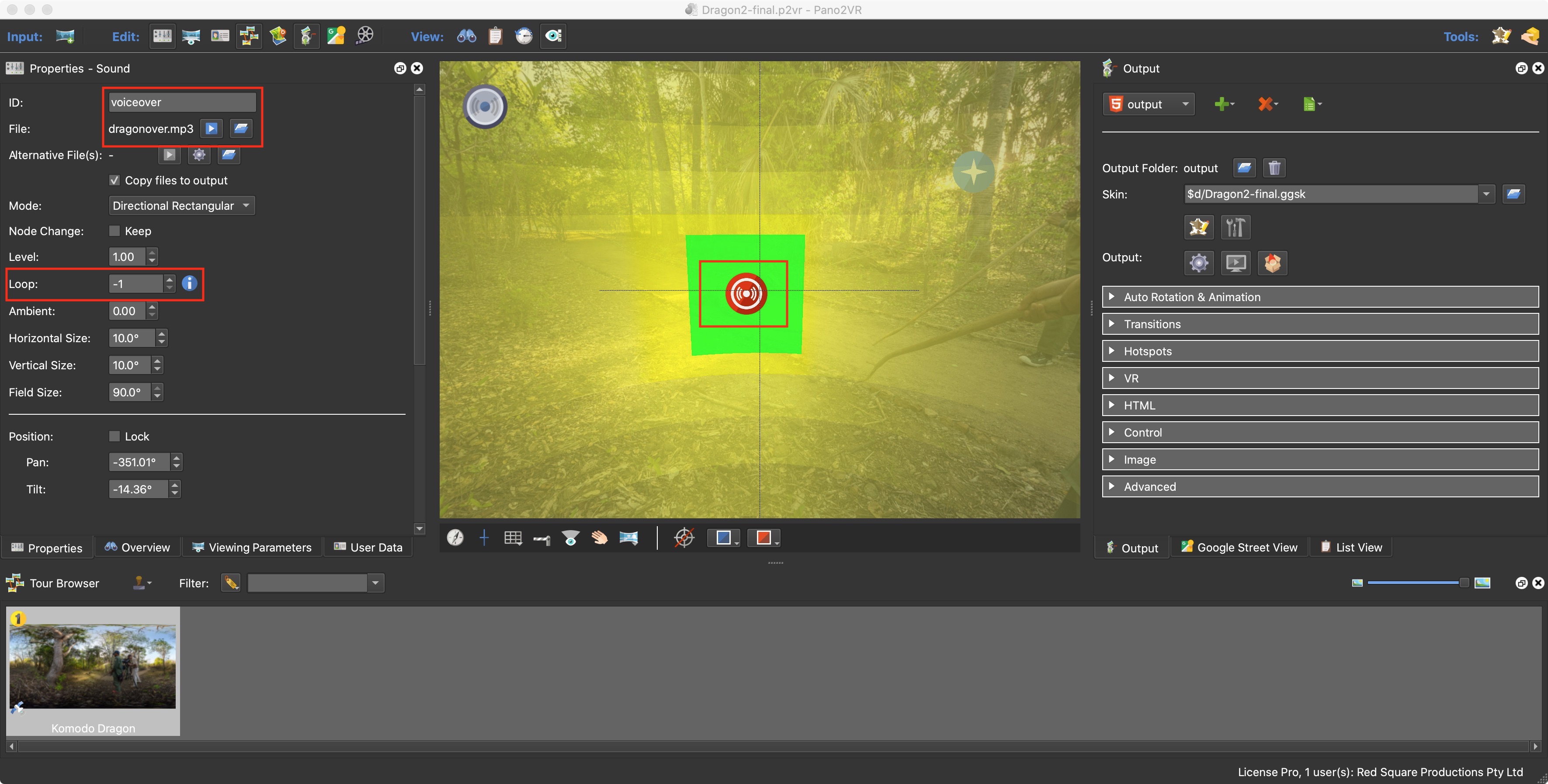This screenshot has width=1548, height=784.
Task: Browse for Alternative Files
Action: (228, 155)
